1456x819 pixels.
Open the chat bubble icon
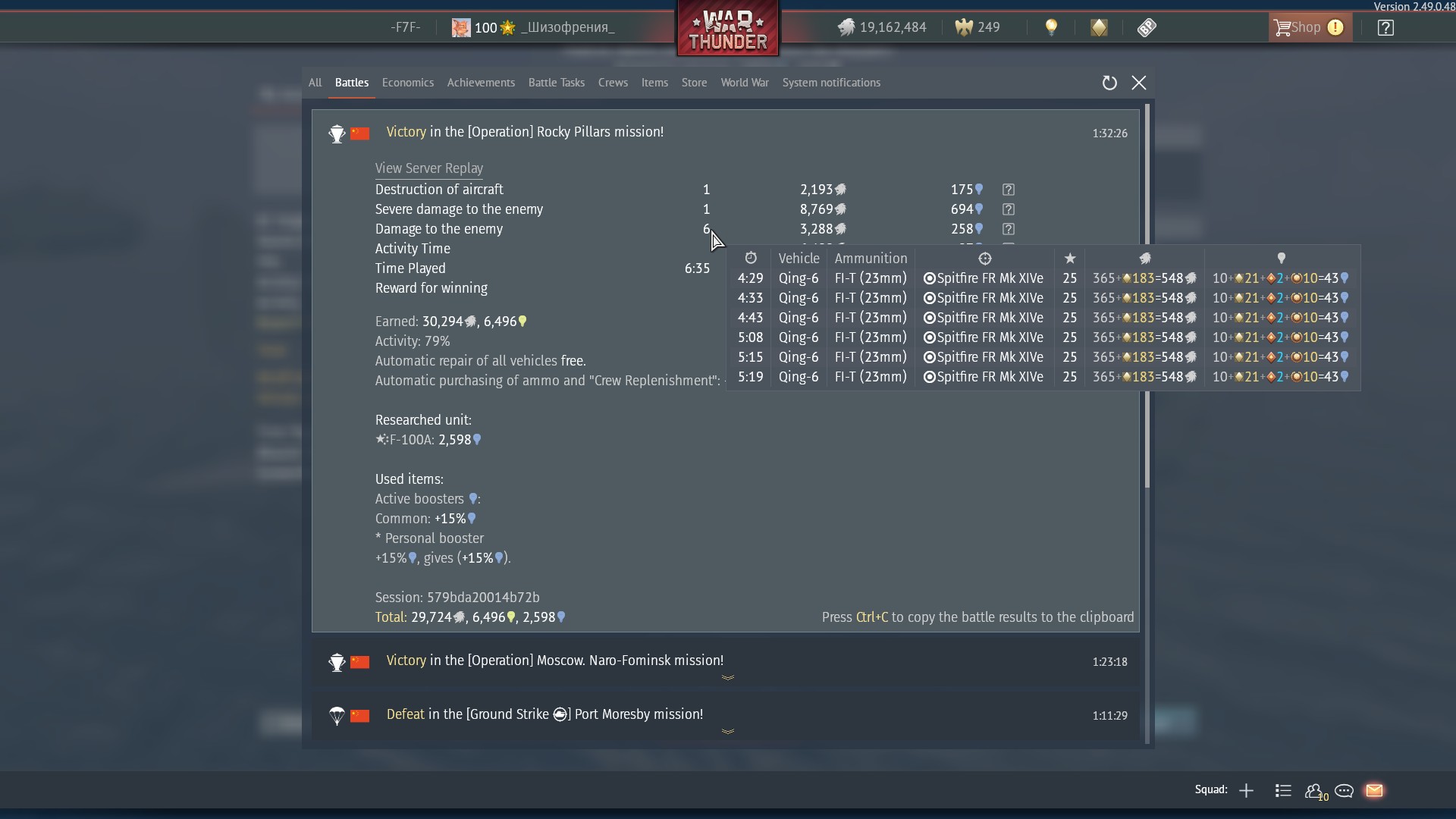point(1344,790)
